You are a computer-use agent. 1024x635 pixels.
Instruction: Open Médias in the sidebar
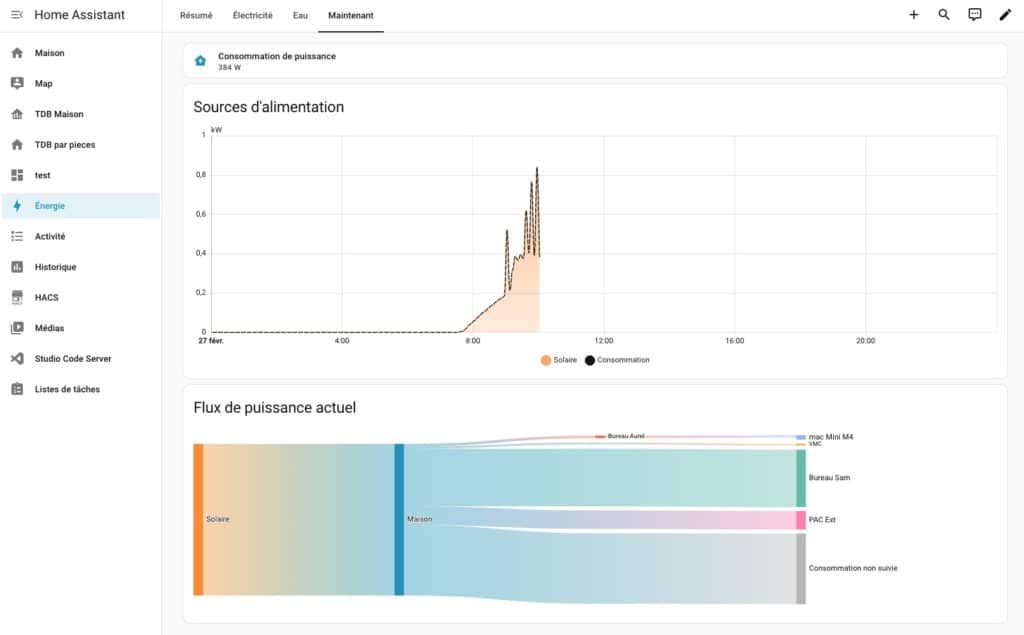pyautogui.click(x=49, y=328)
